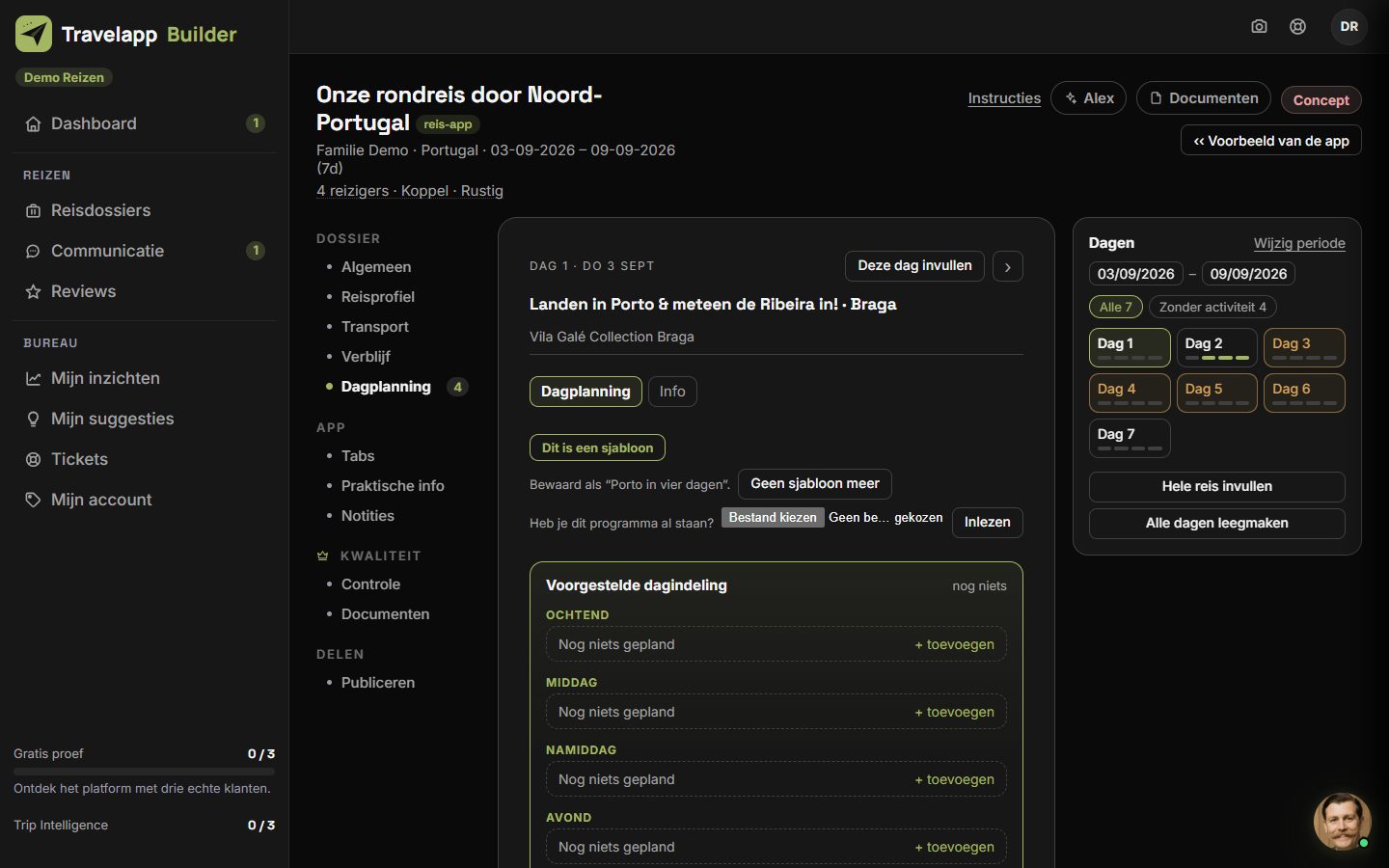Open Reviews in the sidebar

[145, 291]
